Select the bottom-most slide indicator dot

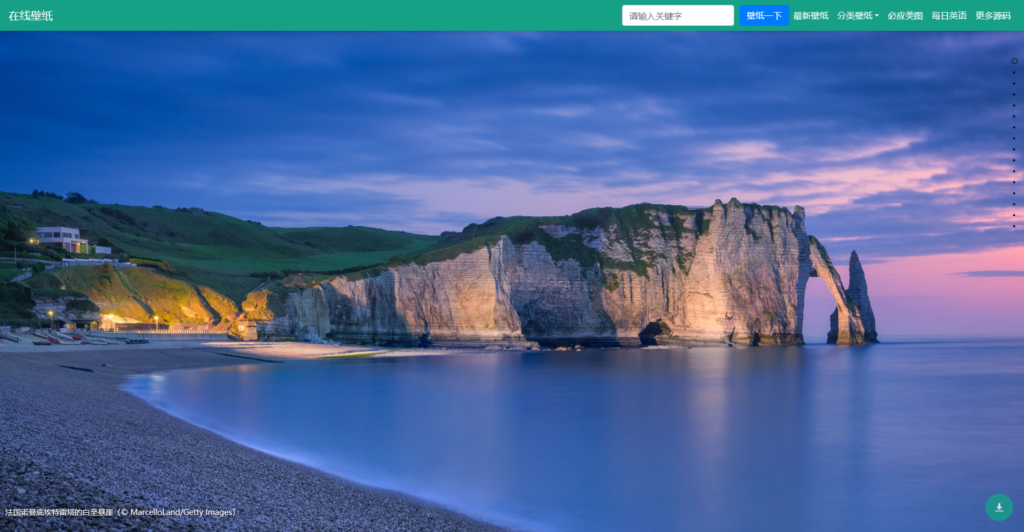1014,226
